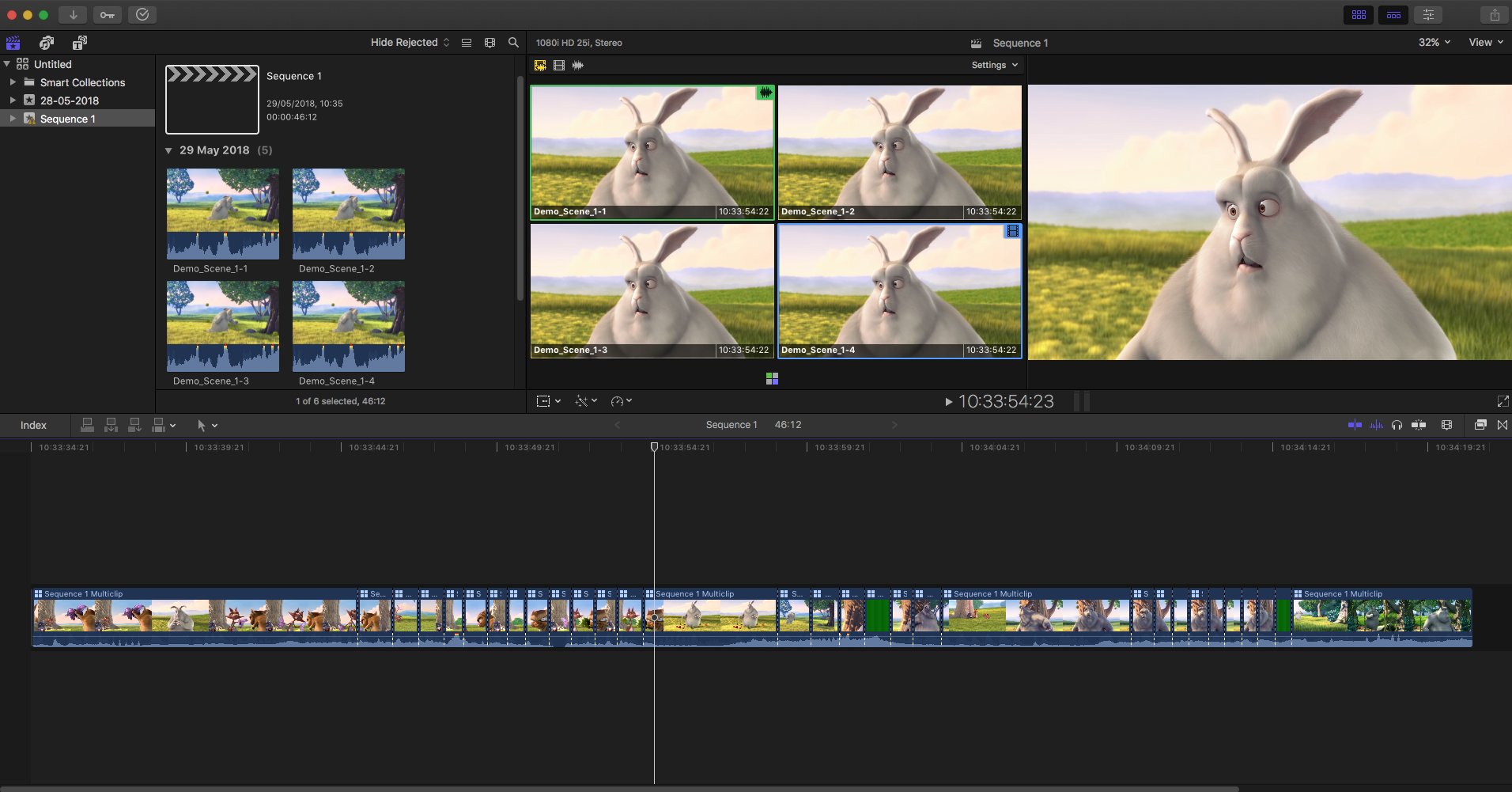The height and width of the screenshot is (792, 1512).
Task: Connect selected clip to primary storyline
Action: [88, 426]
